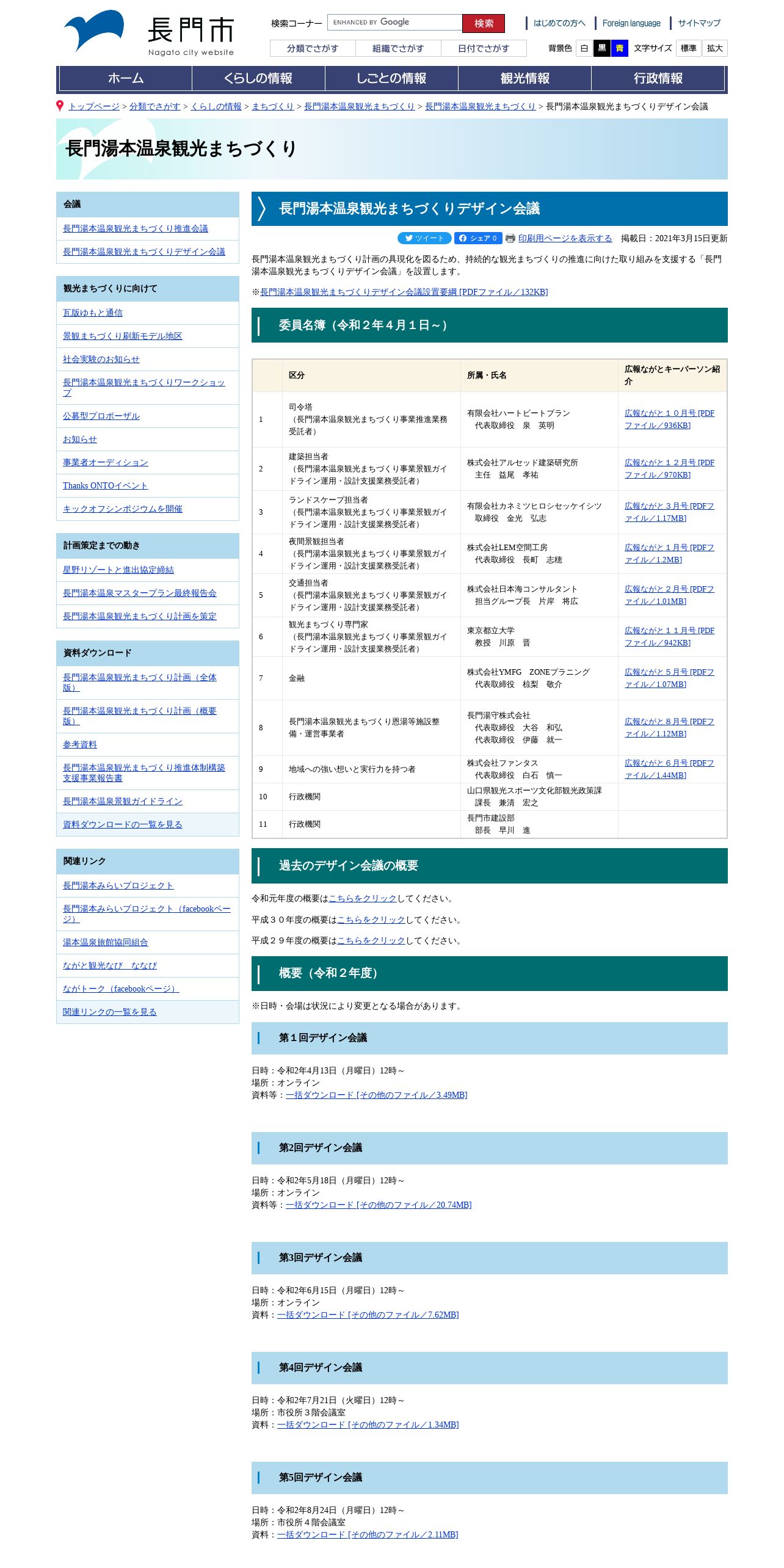The width and height of the screenshot is (784, 1568).
Task: Open sidebar 公募型プロポーザル link
Action: point(101,416)
